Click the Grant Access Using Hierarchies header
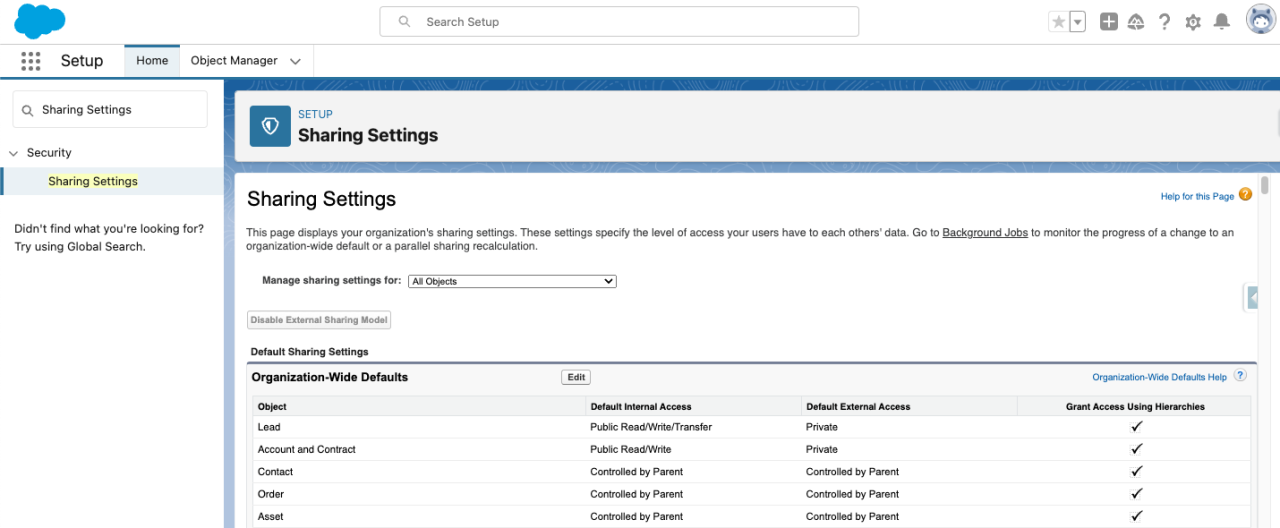1280x528 pixels. coord(1135,407)
